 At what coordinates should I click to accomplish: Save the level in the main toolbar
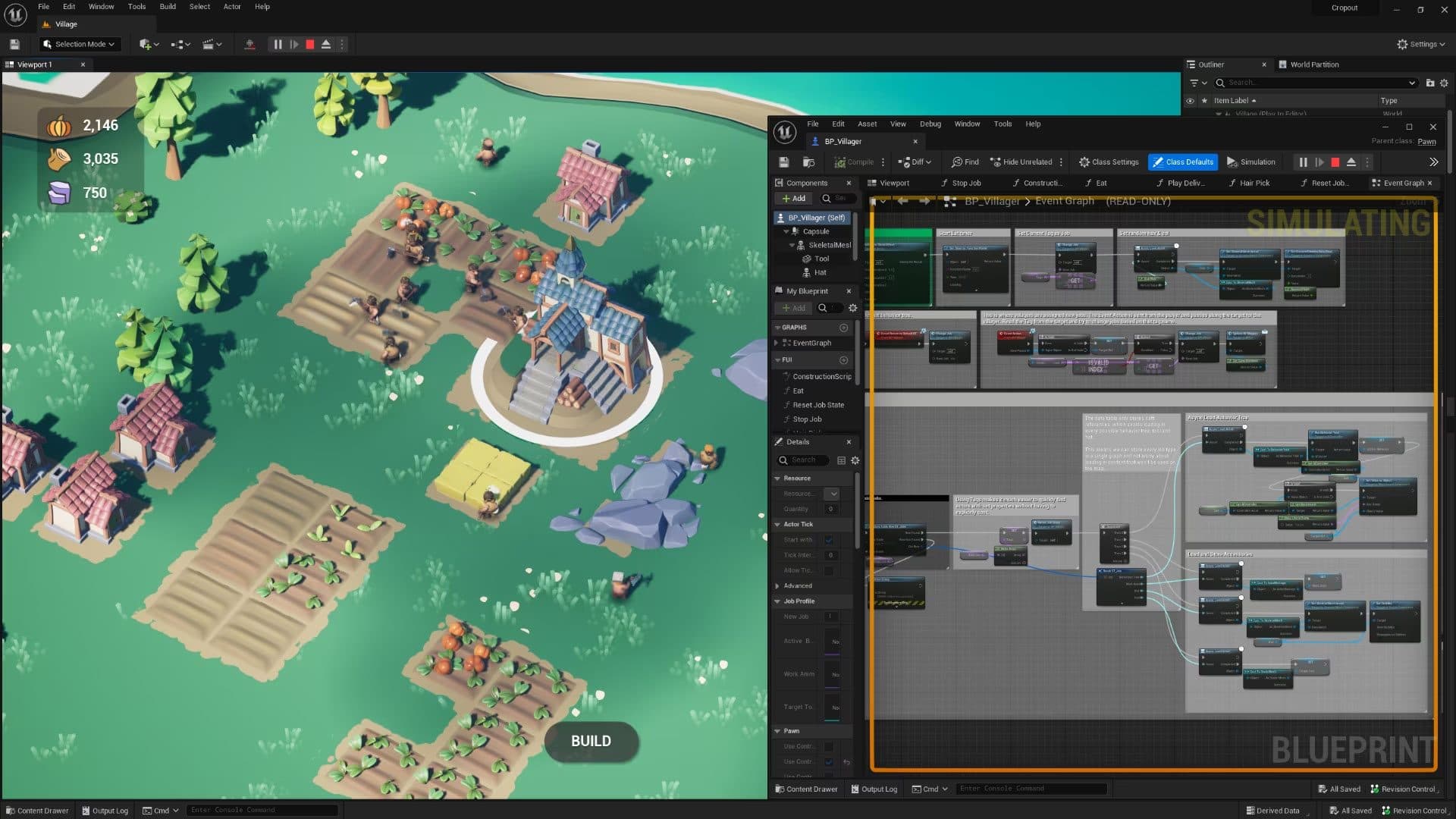[14, 45]
